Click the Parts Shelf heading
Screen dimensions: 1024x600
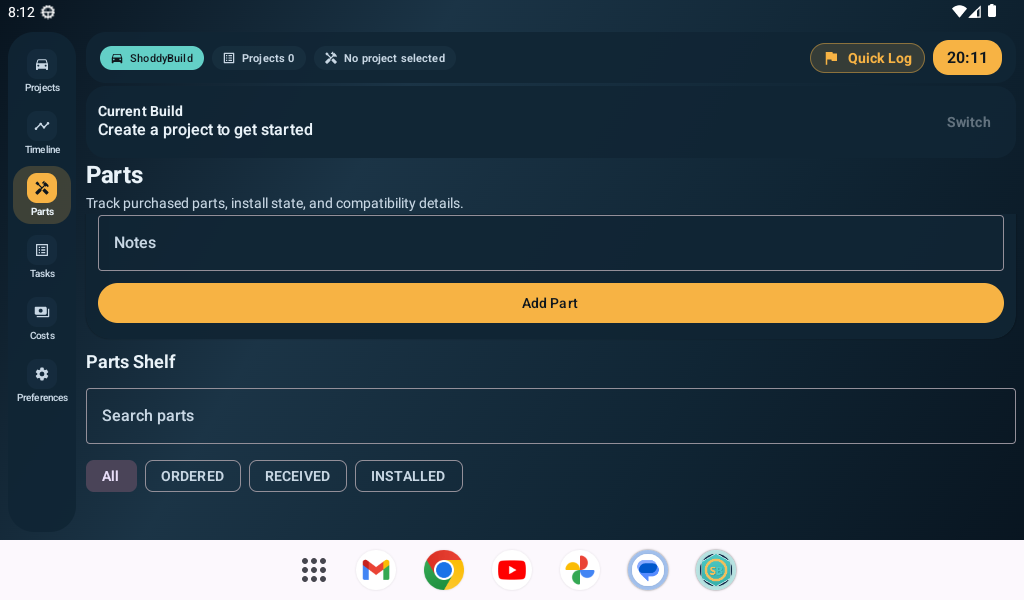[131, 362]
